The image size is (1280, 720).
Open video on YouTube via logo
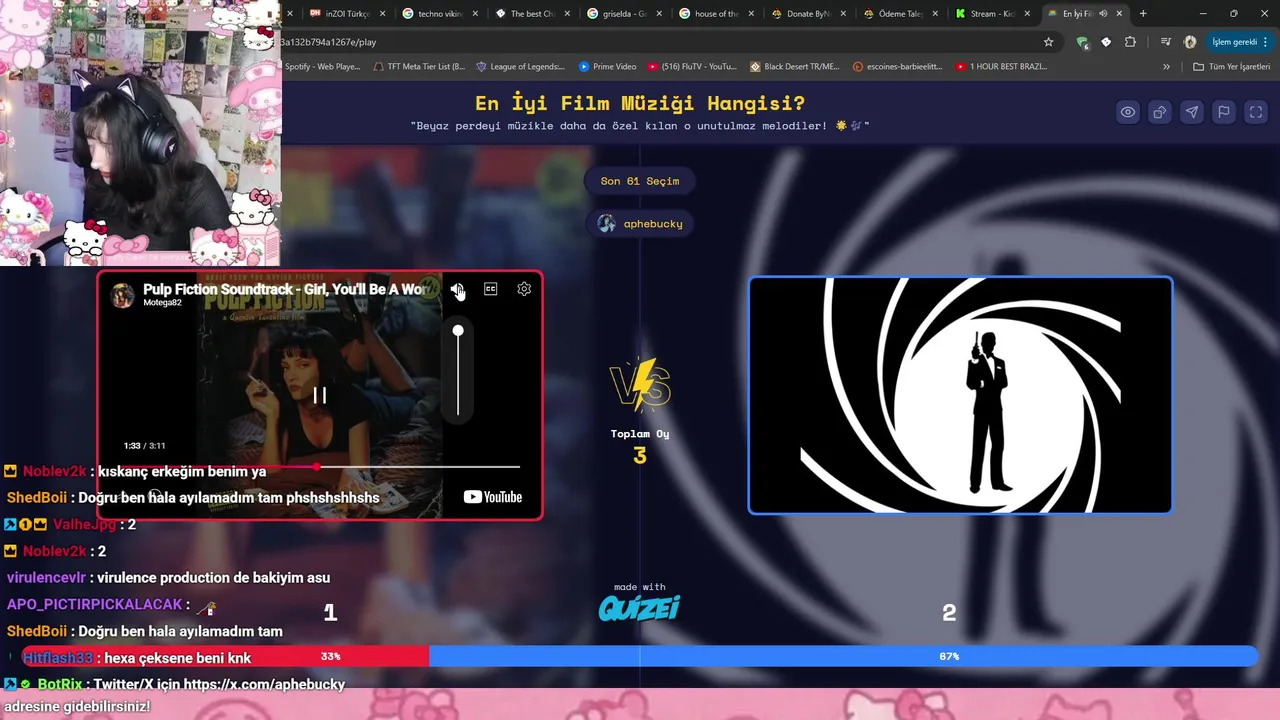(x=493, y=497)
